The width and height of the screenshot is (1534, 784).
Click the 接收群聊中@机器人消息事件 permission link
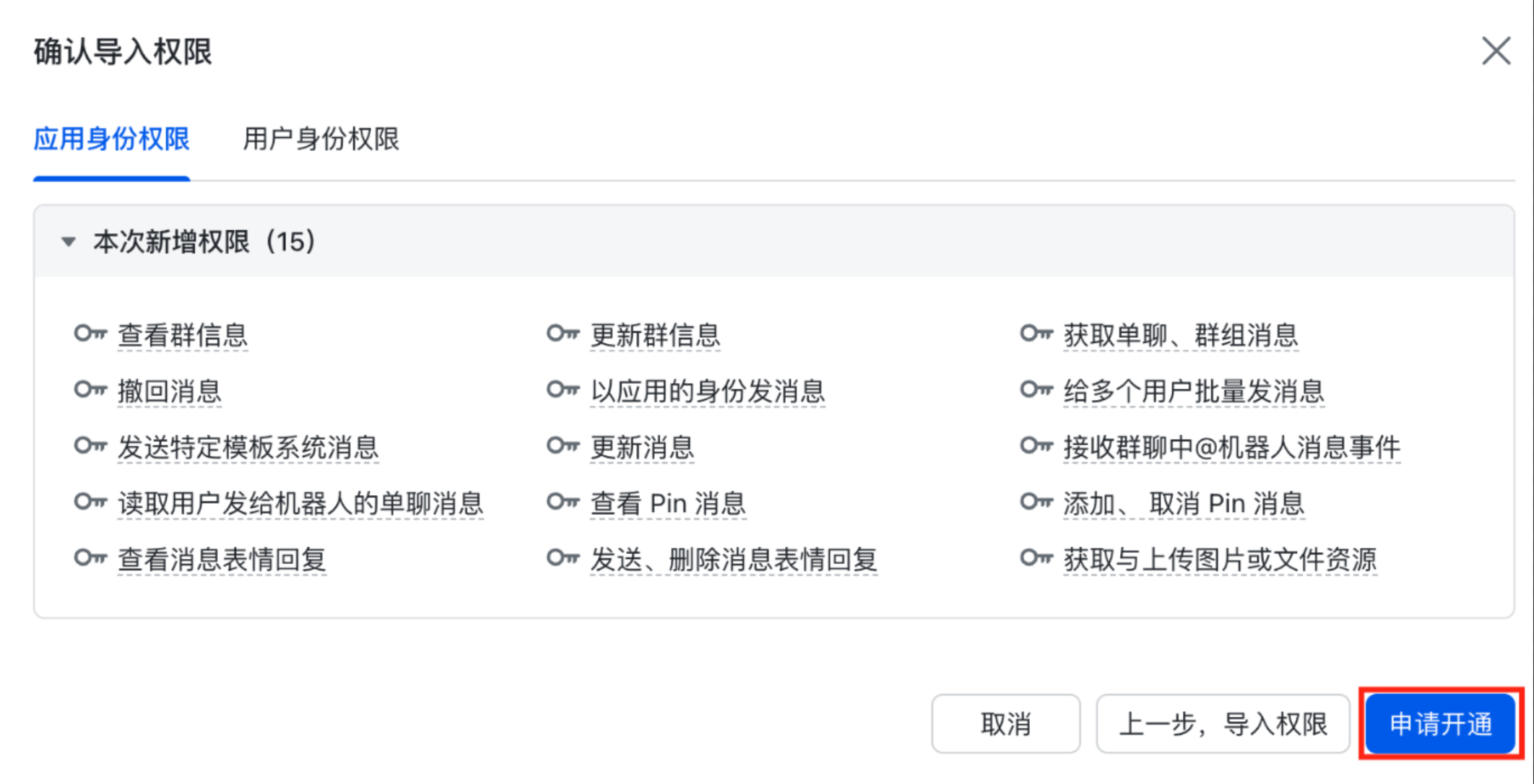point(1231,448)
